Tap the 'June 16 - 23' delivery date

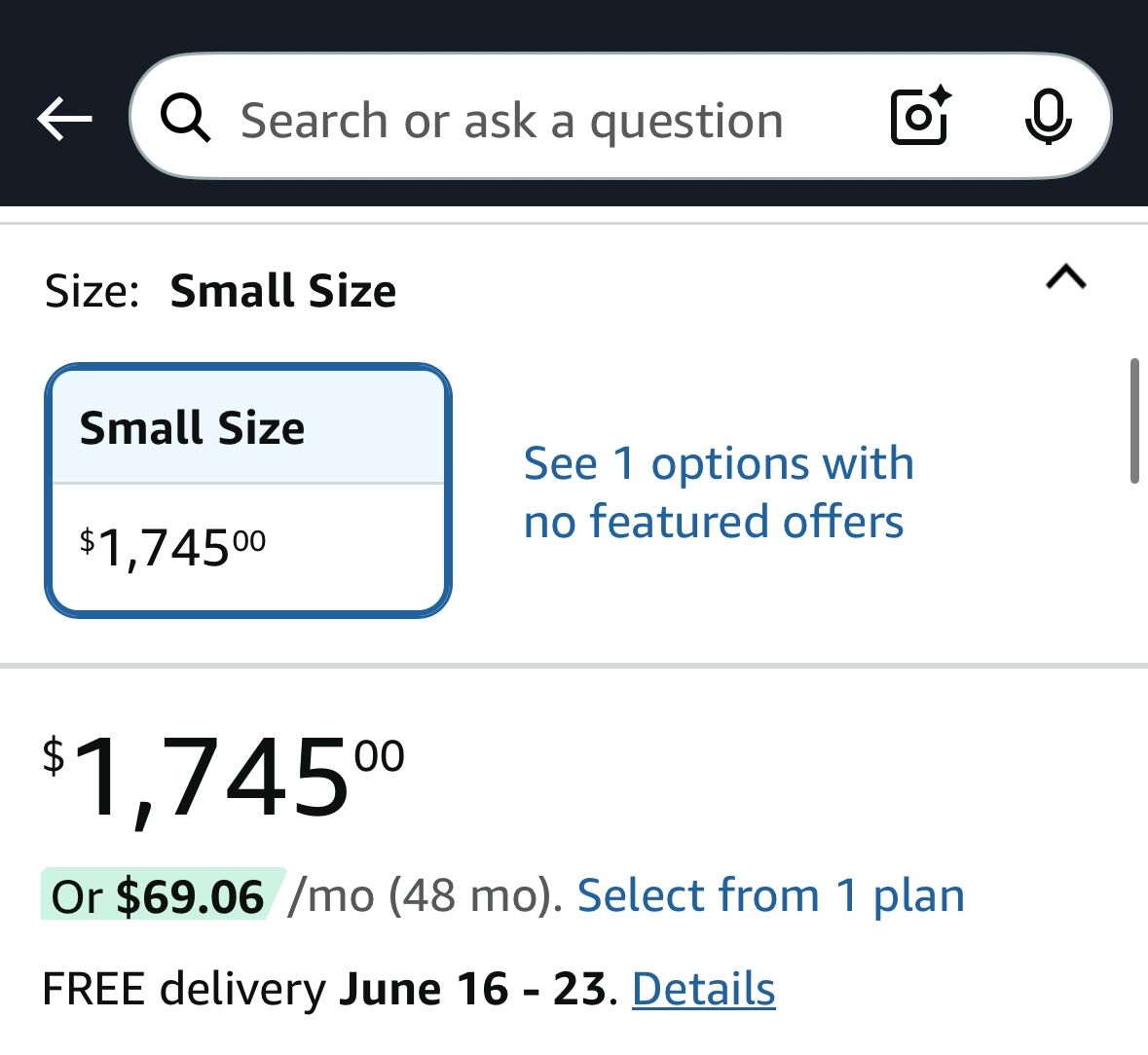[472, 989]
